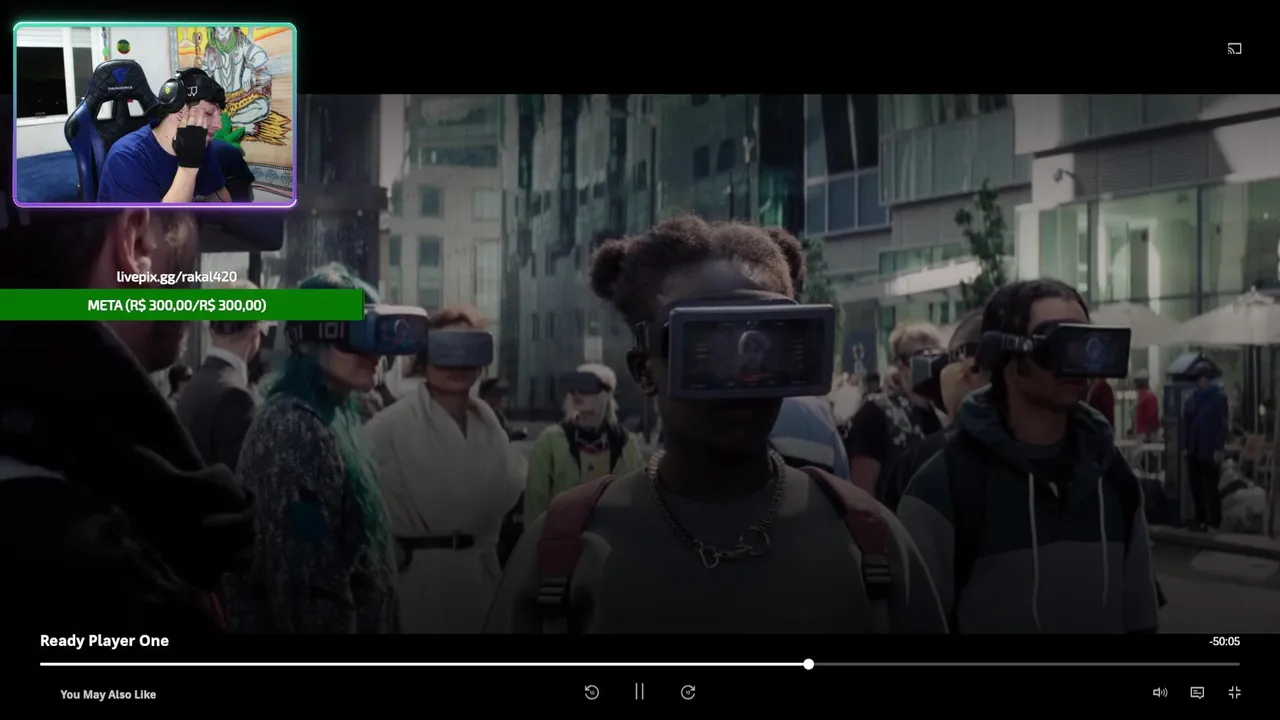1280x720 pixels.
Task: Click the remaining time -50:05
Action: tap(1224, 642)
